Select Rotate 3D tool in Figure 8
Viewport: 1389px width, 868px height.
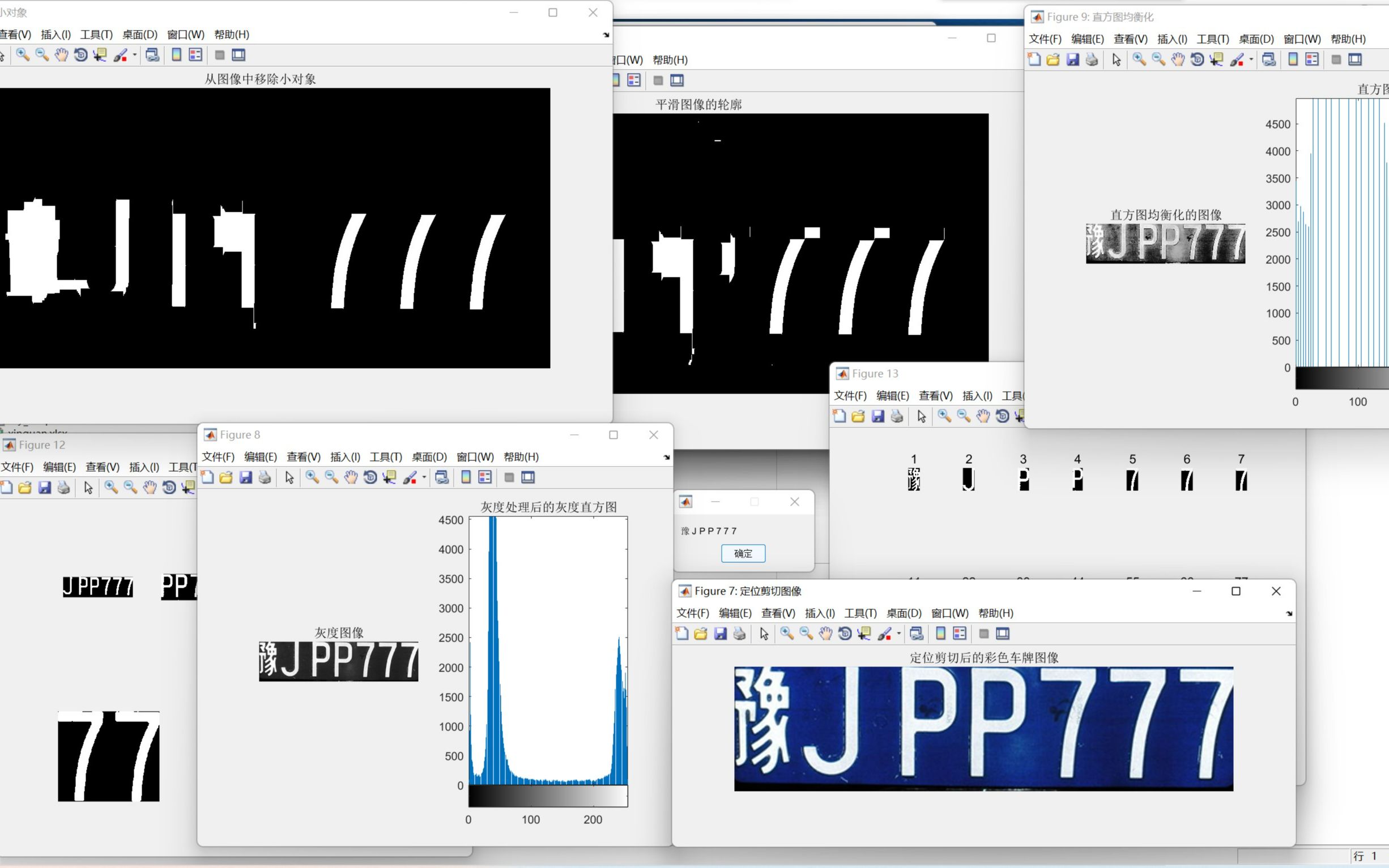(x=370, y=477)
